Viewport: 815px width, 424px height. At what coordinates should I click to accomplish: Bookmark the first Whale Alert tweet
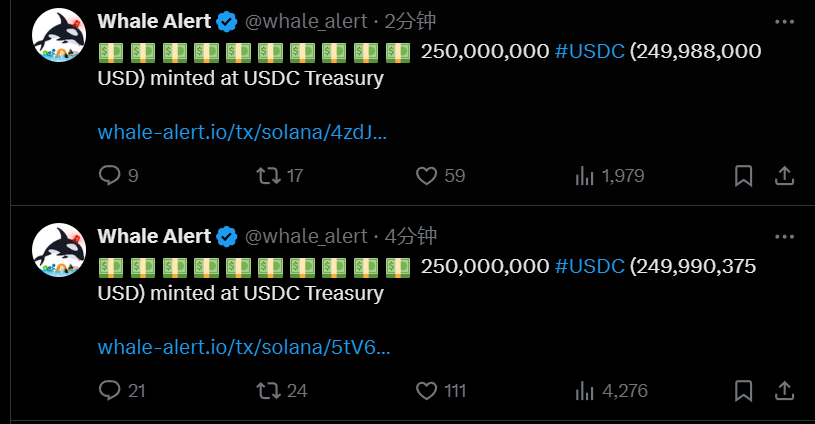744,176
